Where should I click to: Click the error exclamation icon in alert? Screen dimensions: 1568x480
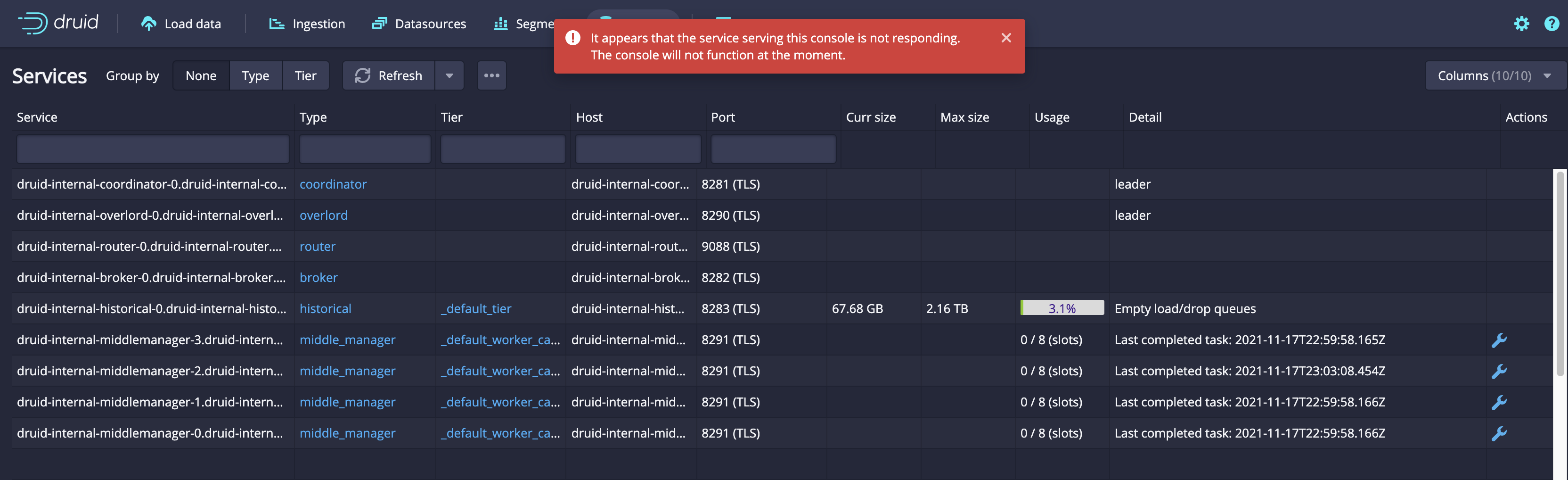pos(572,38)
